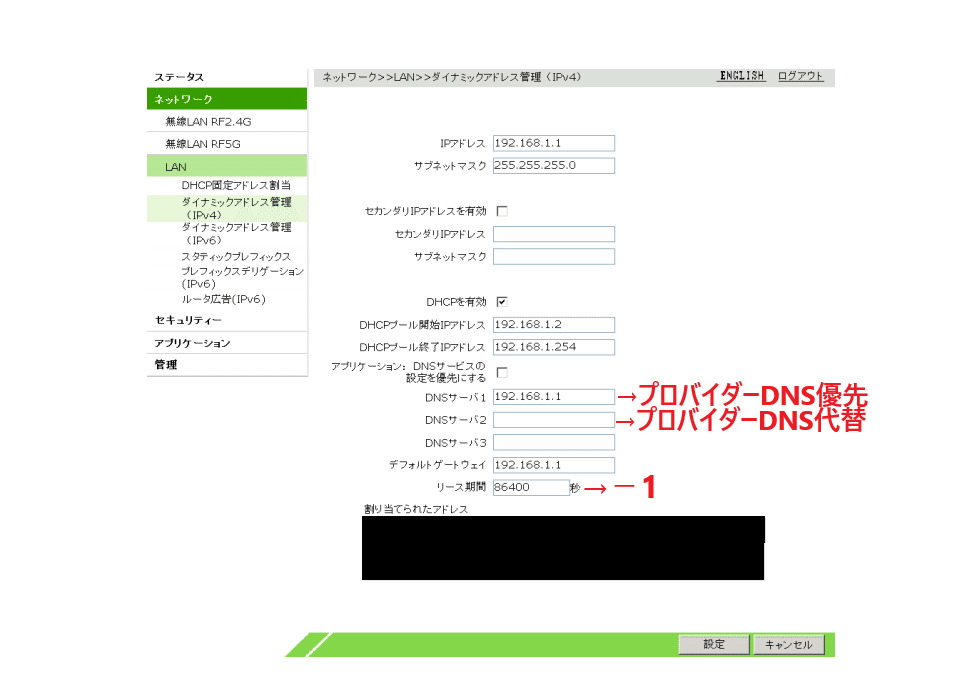Check DNSサービスの設定を優先にする checkbox
This screenshot has height=674, width=962.
coord(502,372)
